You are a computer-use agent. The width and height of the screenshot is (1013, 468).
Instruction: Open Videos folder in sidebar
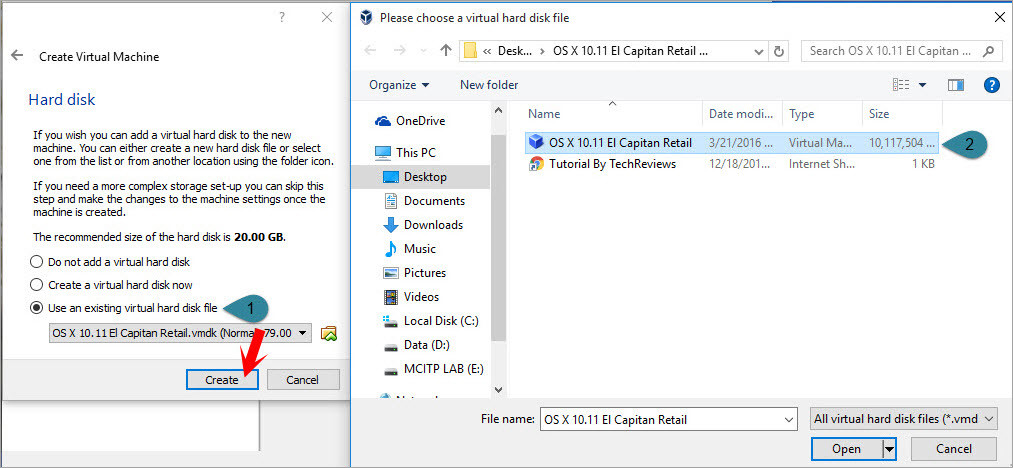click(411, 296)
